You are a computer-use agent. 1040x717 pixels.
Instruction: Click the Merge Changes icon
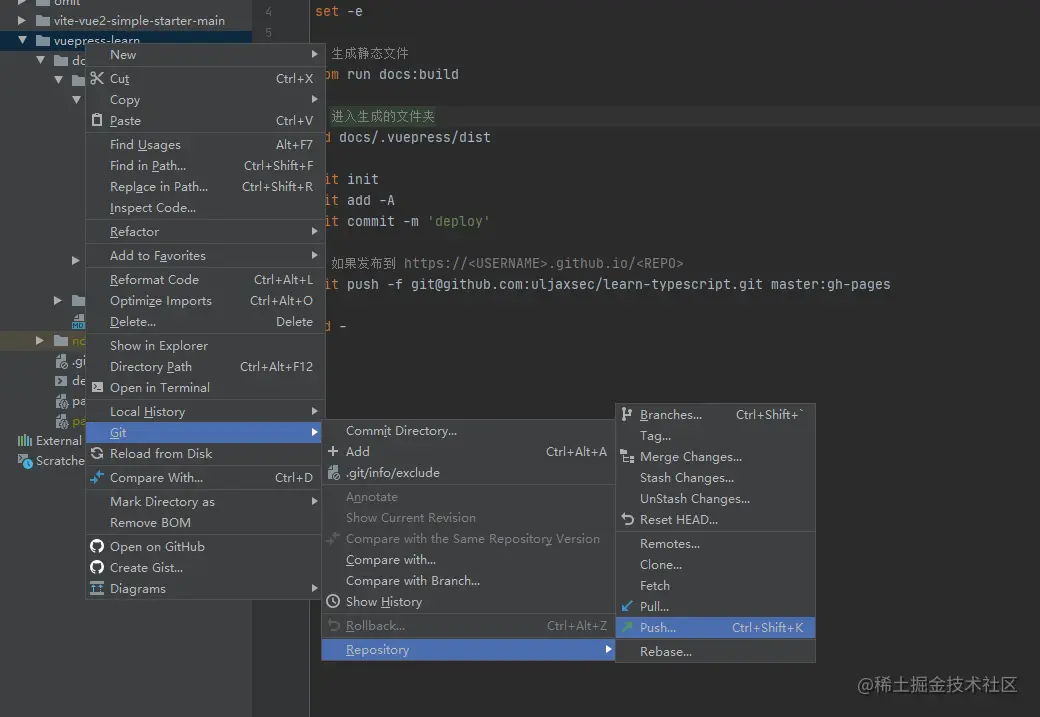(627, 456)
